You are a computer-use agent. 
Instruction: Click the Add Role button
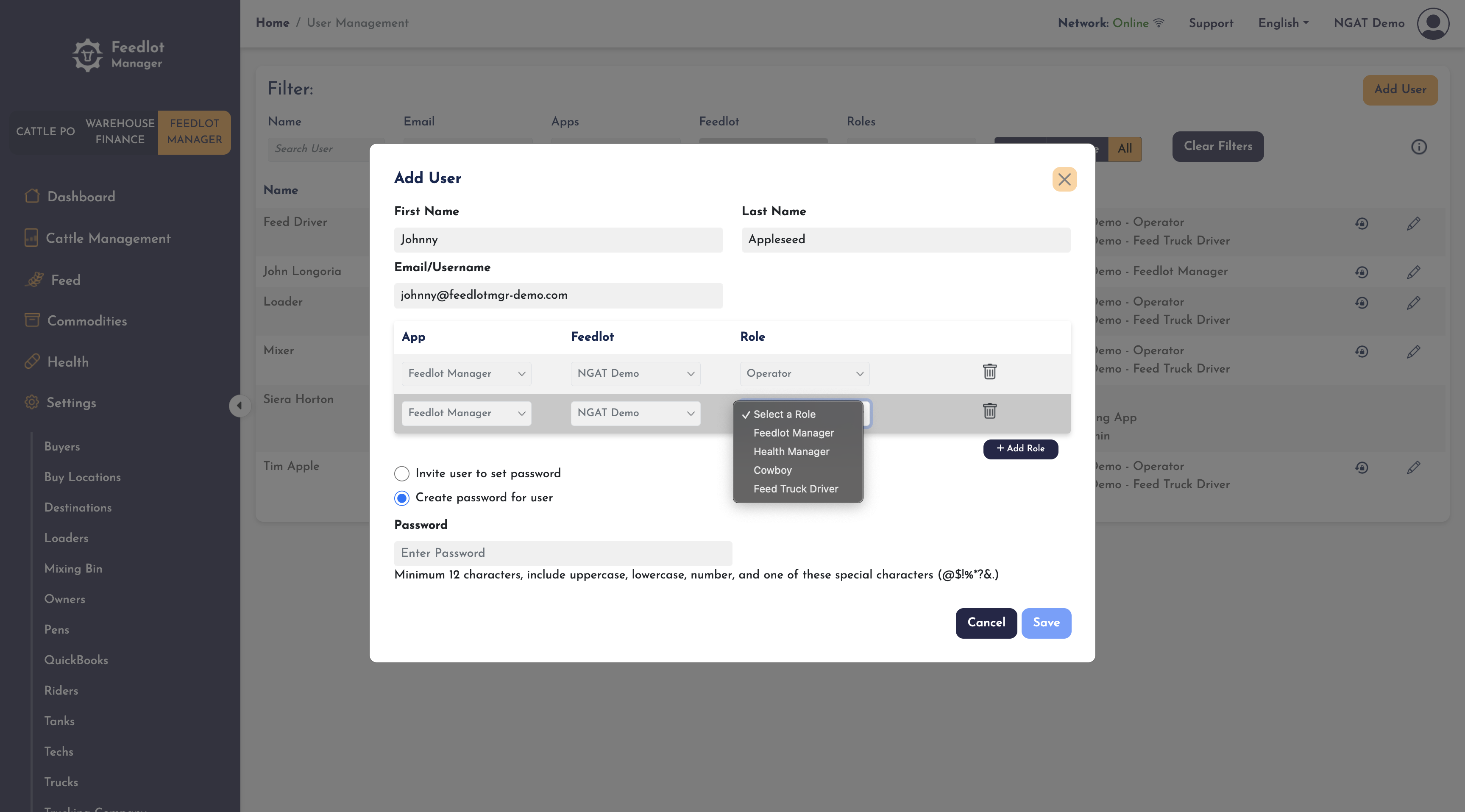pos(1020,449)
